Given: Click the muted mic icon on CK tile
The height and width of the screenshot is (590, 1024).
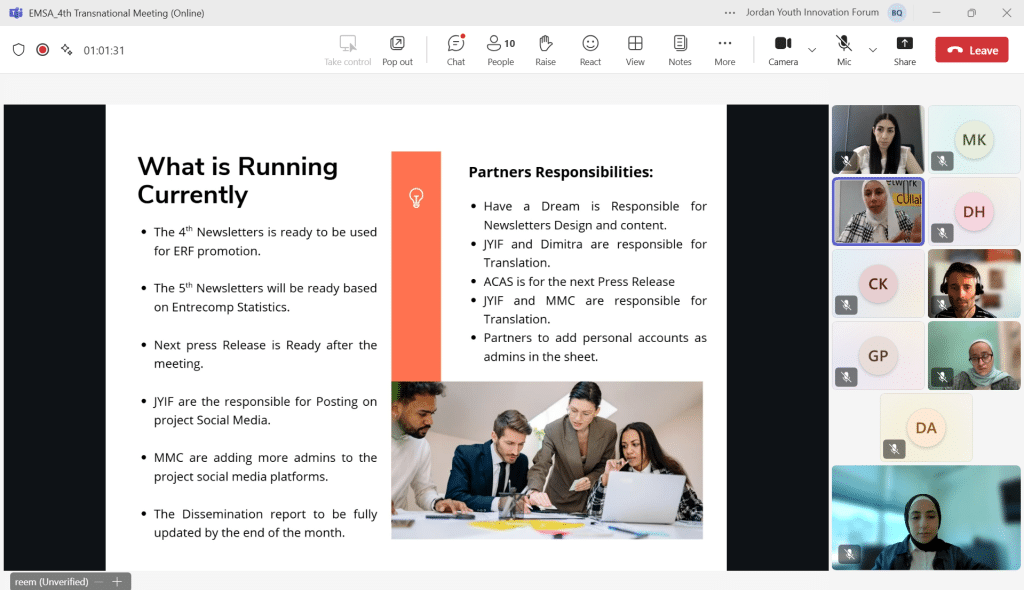Looking at the screenshot, I should [x=846, y=304].
